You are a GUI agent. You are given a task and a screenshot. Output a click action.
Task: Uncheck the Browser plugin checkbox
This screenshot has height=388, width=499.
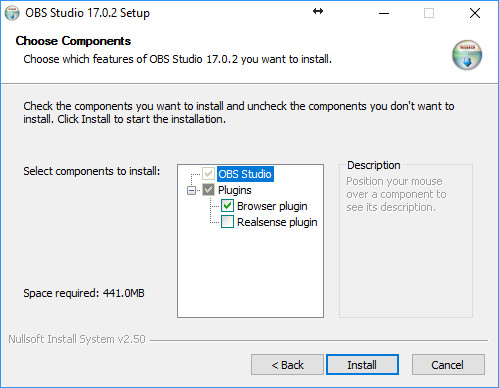227,206
